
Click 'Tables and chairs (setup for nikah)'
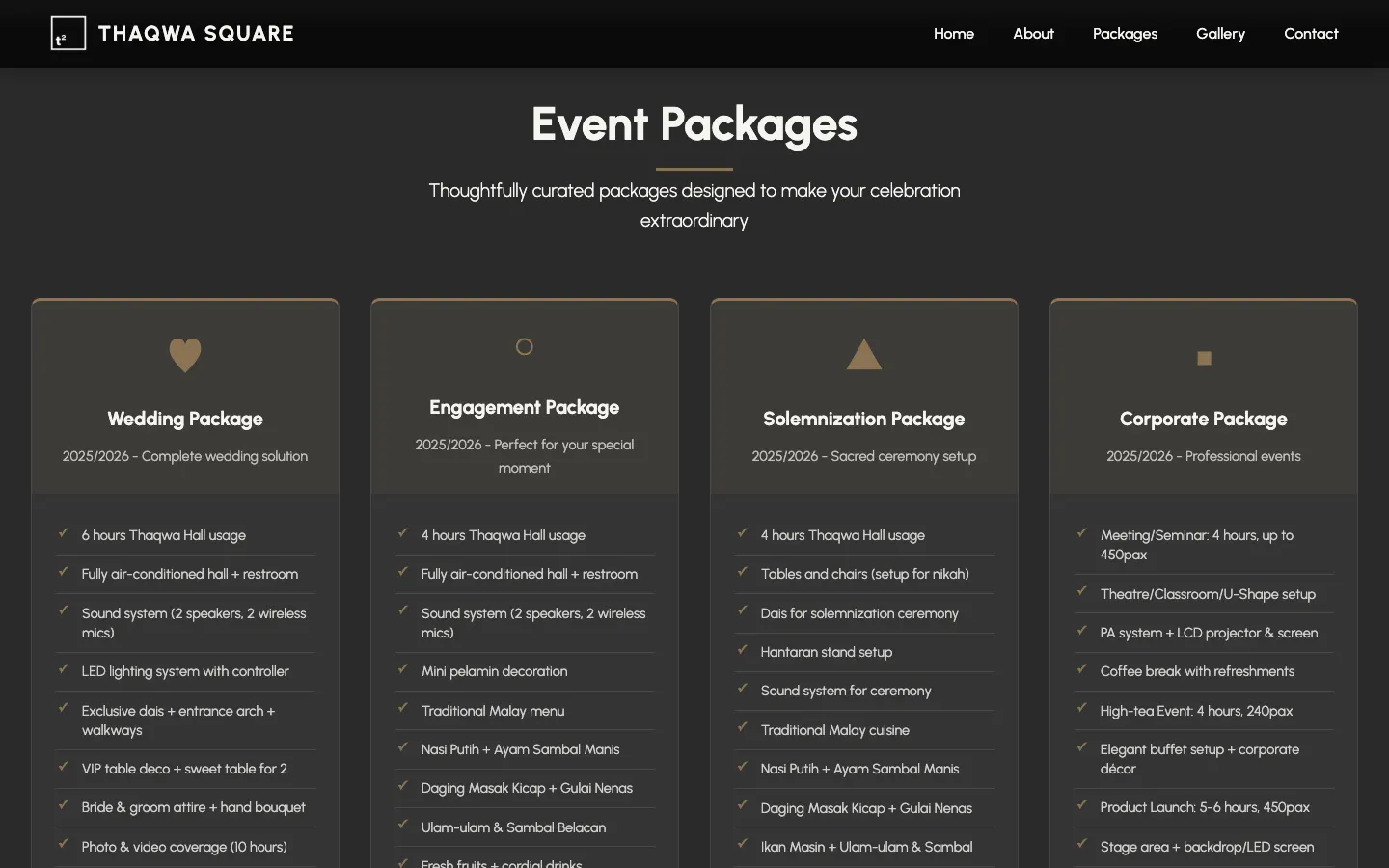865,574
